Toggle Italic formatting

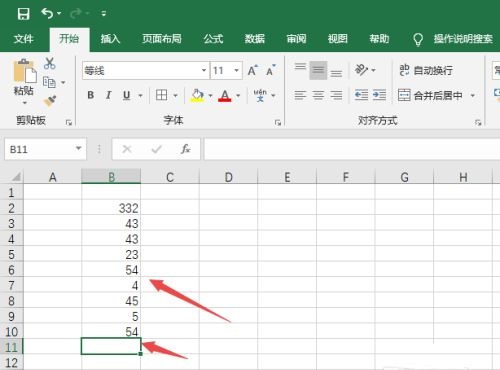click(108, 95)
